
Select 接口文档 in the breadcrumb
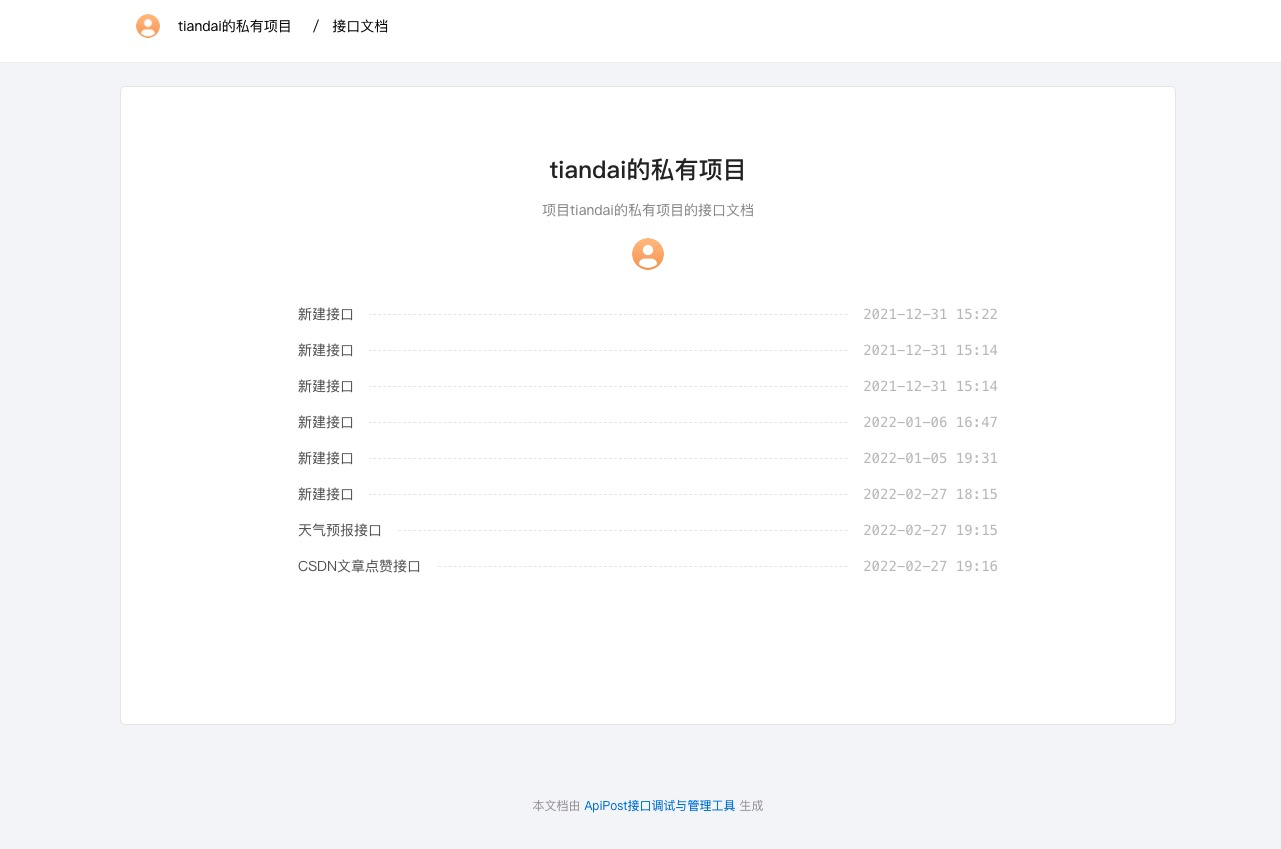[x=360, y=26]
